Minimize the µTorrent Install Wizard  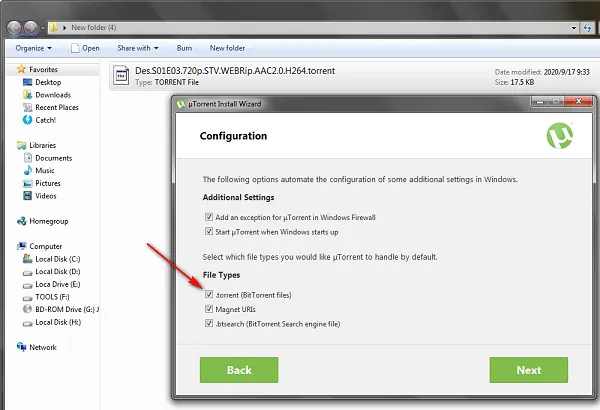(x=540, y=101)
